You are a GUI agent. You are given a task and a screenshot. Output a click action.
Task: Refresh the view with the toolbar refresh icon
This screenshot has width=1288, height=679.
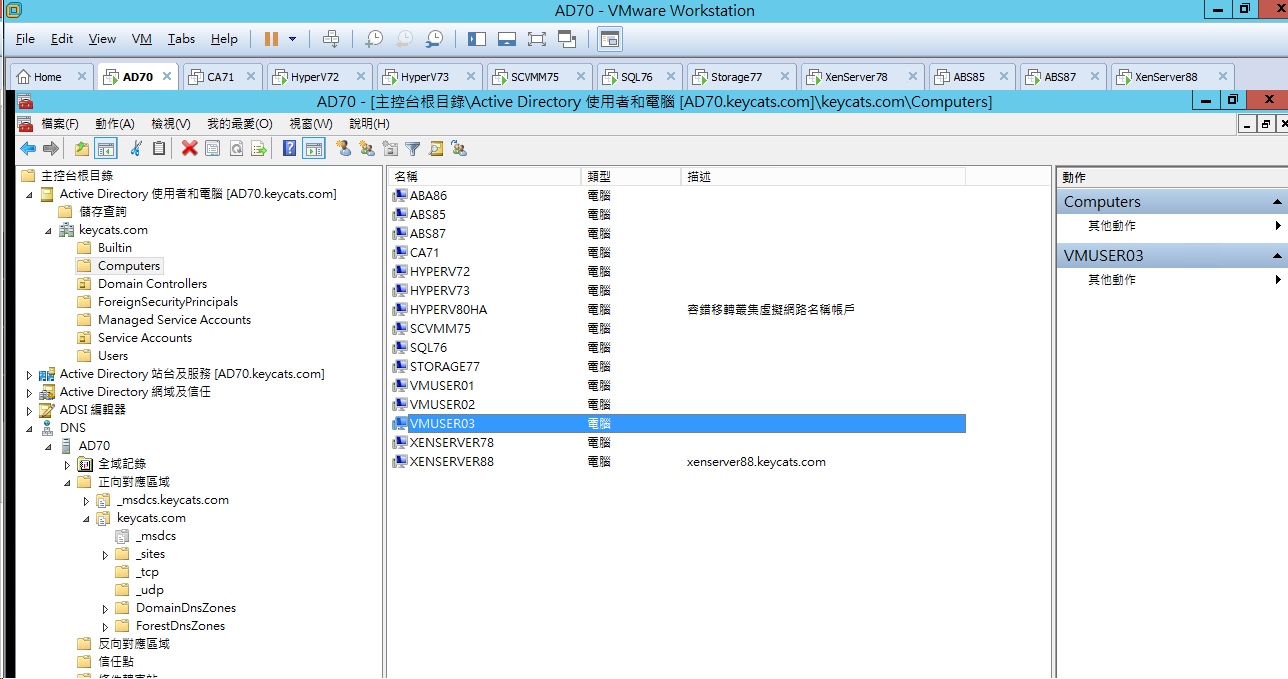236,149
